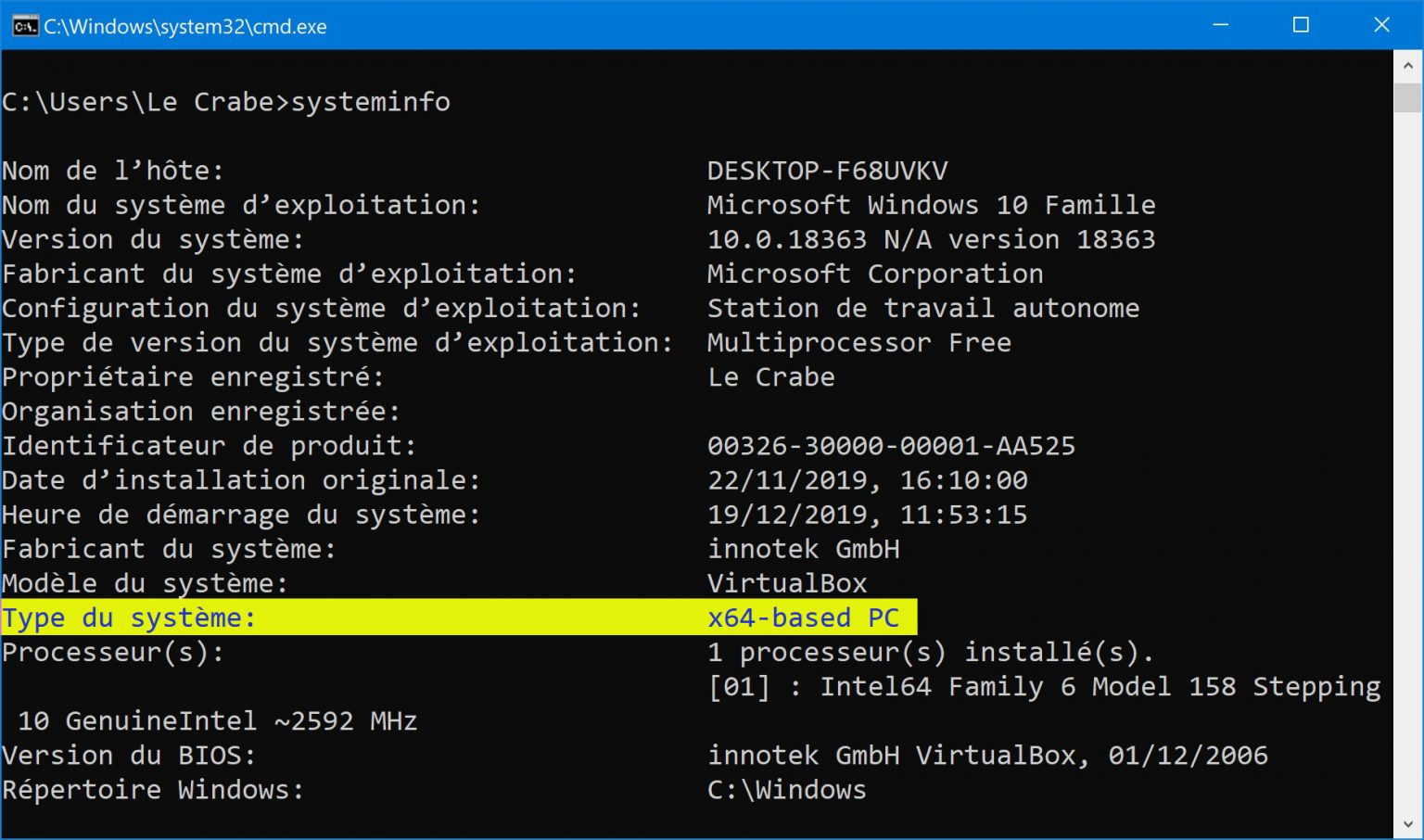Select the VirtualBox model value
The width and height of the screenshot is (1424, 840).
click(787, 583)
